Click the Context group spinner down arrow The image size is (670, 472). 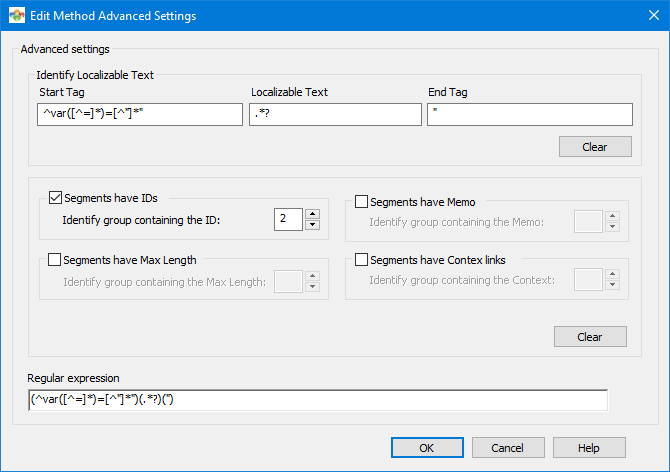(612, 284)
